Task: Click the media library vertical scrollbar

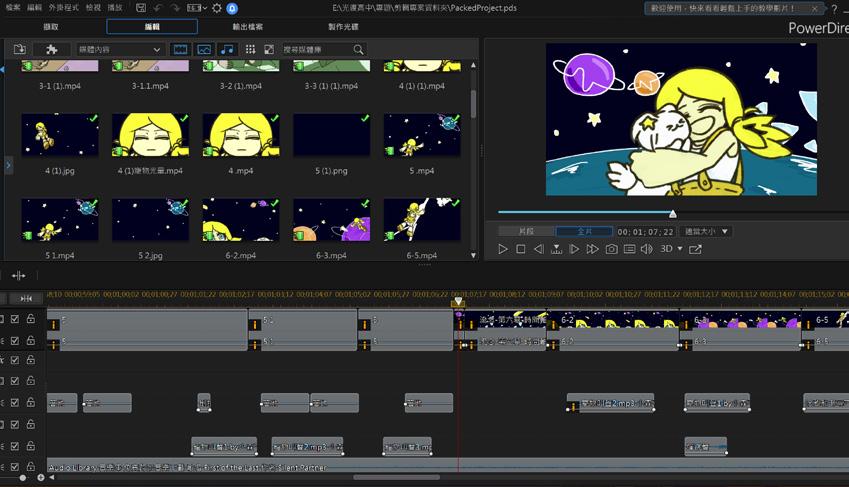Action: [474, 104]
